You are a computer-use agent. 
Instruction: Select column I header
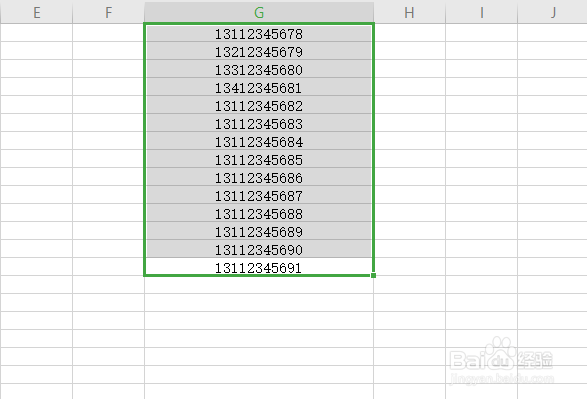pyautogui.click(x=481, y=12)
